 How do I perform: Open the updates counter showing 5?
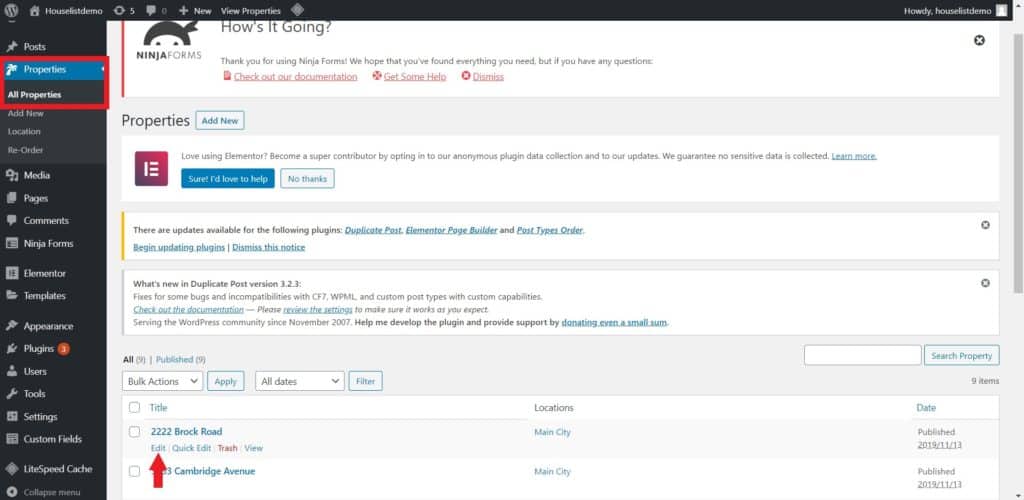tap(123, 10)
